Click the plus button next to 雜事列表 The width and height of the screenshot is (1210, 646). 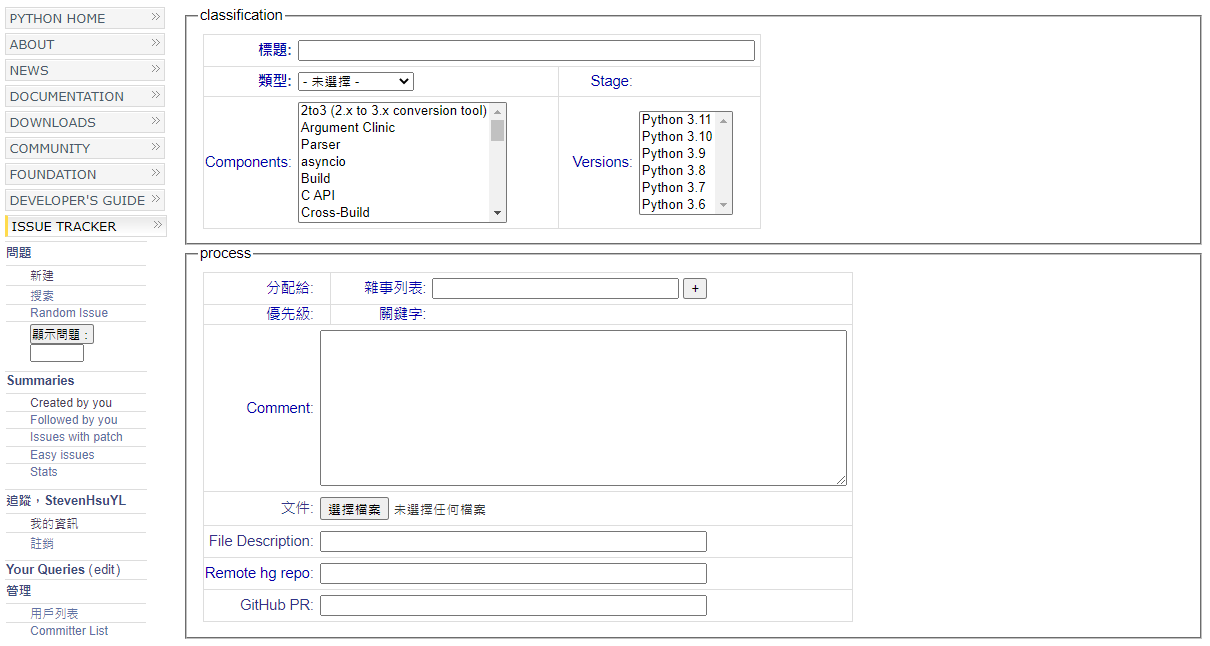695,289
